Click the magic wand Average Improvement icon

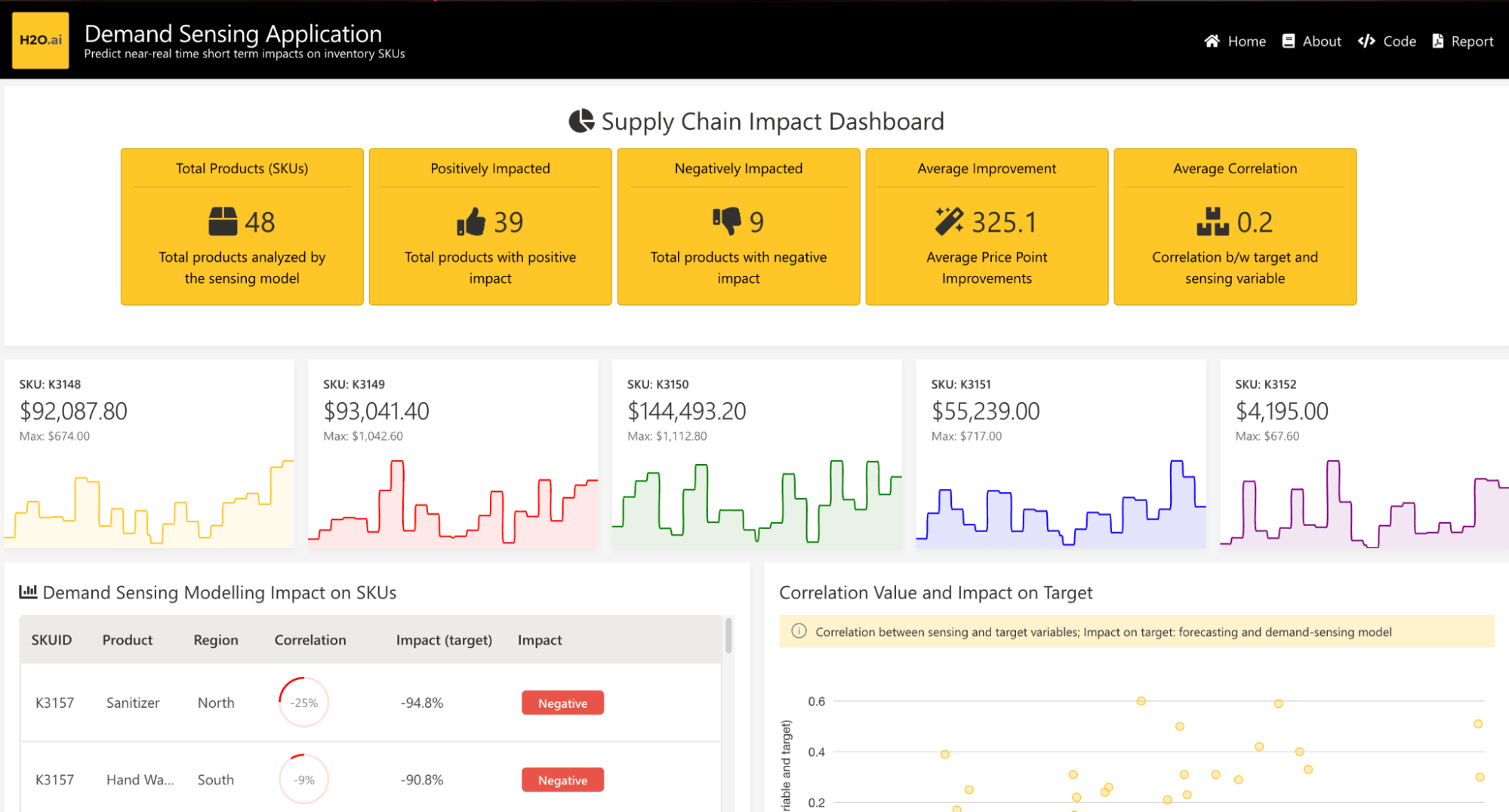tap(949, 221)
